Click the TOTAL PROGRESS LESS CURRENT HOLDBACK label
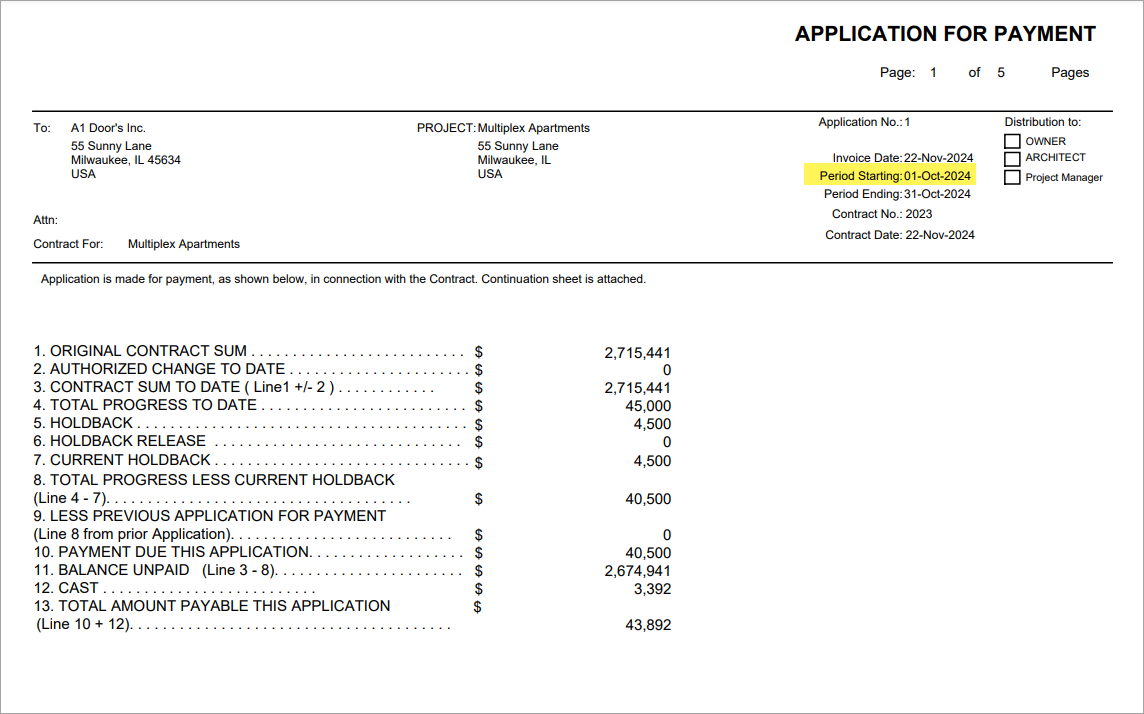The width and height of the screenshot is (1144, 714). point(214,480)
